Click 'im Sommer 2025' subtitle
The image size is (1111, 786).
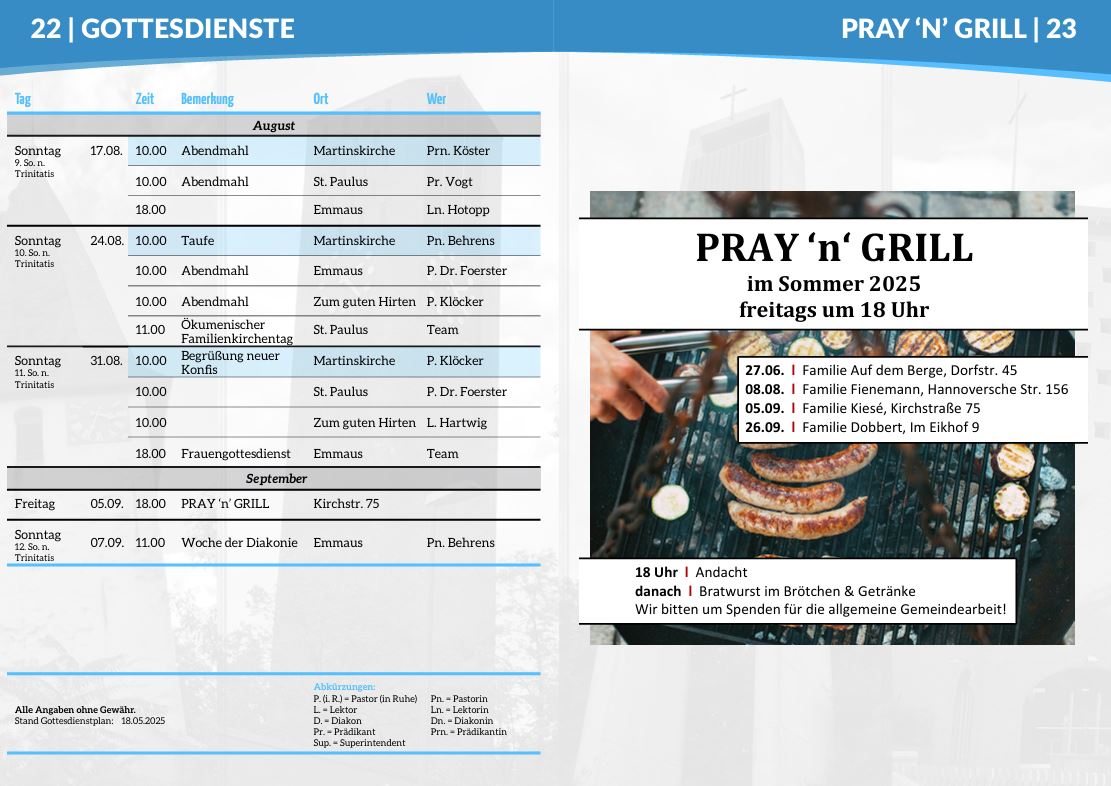click(833, 283)
